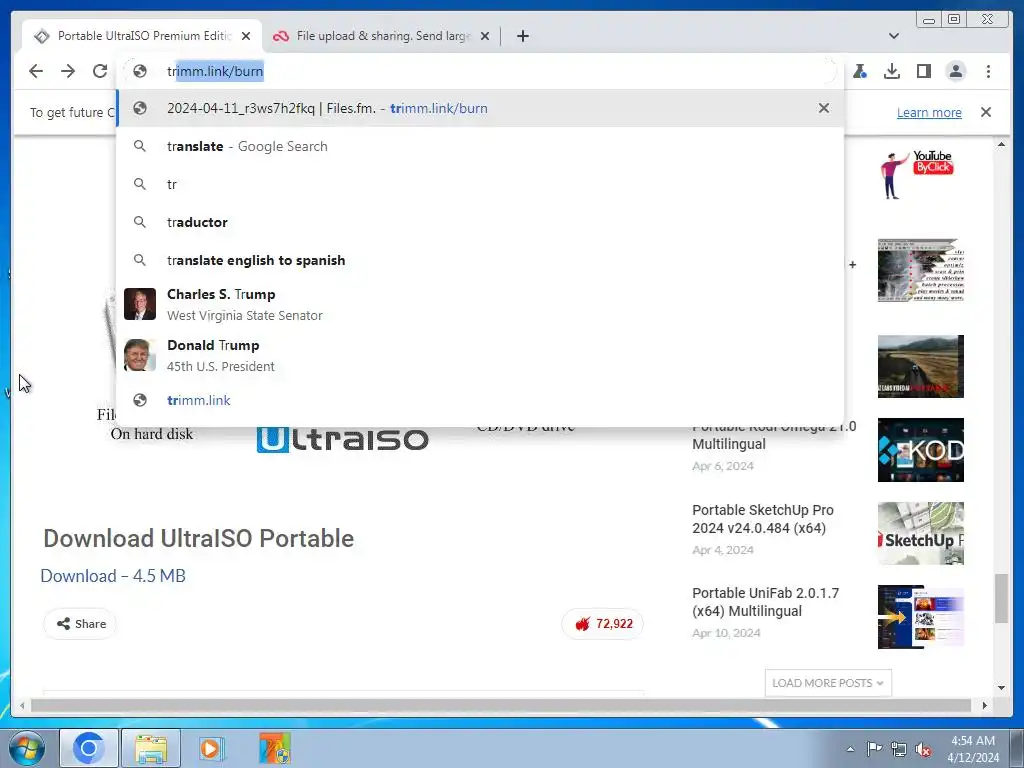Click the network tray icon
This screenshot has width=1024, height=768.
point(899,749)
